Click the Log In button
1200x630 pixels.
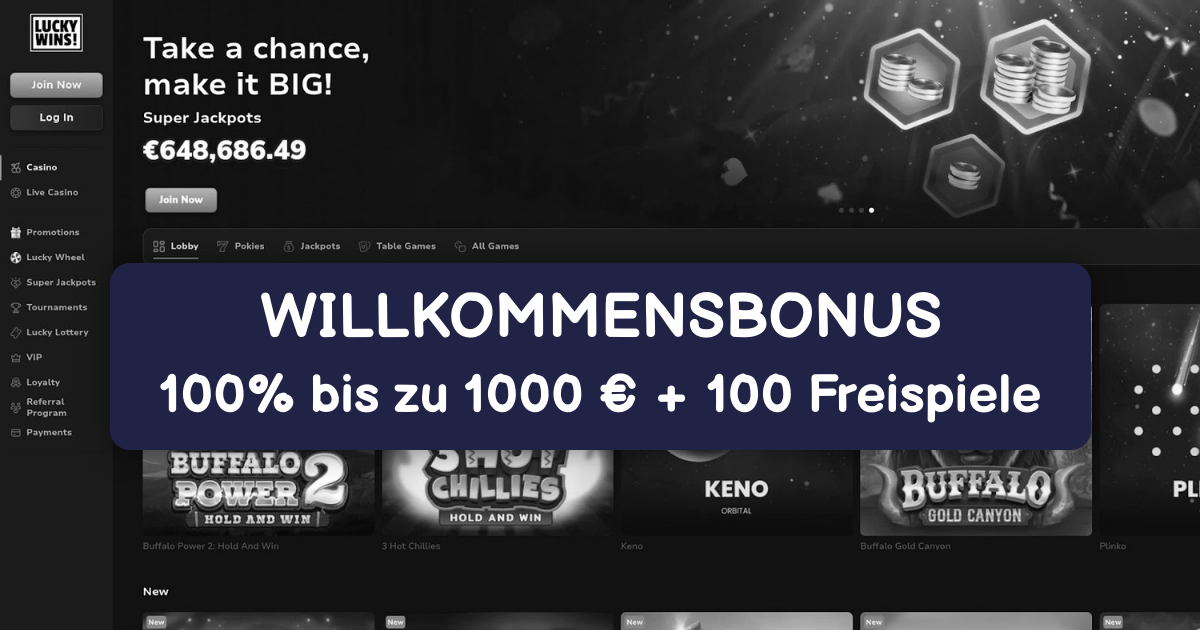(56, 117)
